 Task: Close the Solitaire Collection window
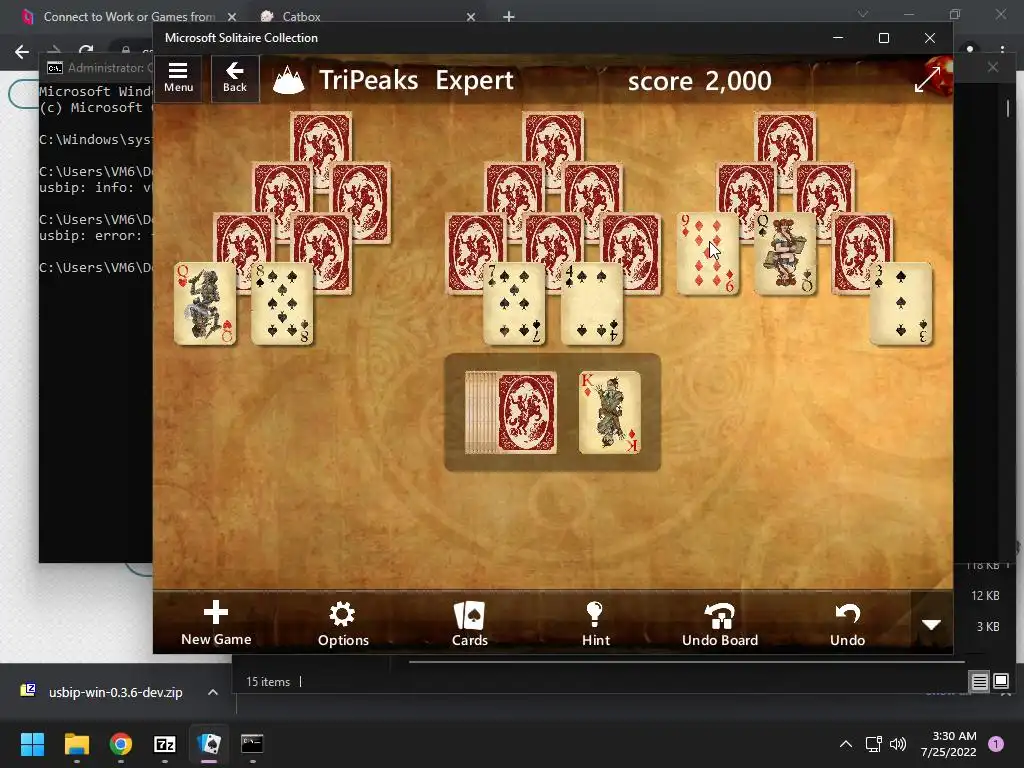point(930,38)
